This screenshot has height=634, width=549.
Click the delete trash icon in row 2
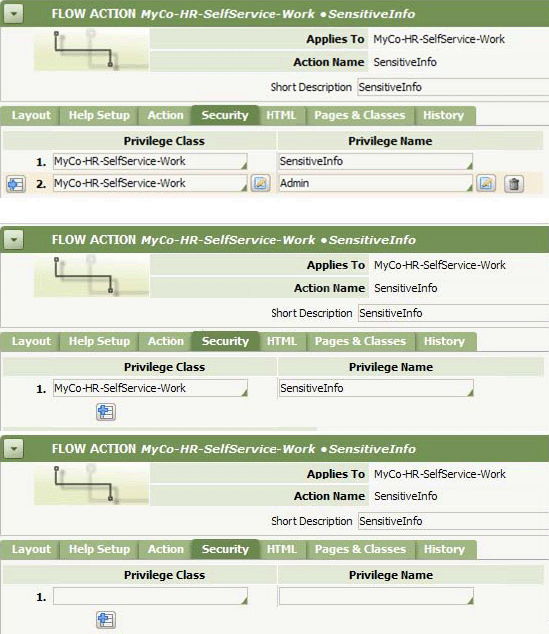point(514,184)
